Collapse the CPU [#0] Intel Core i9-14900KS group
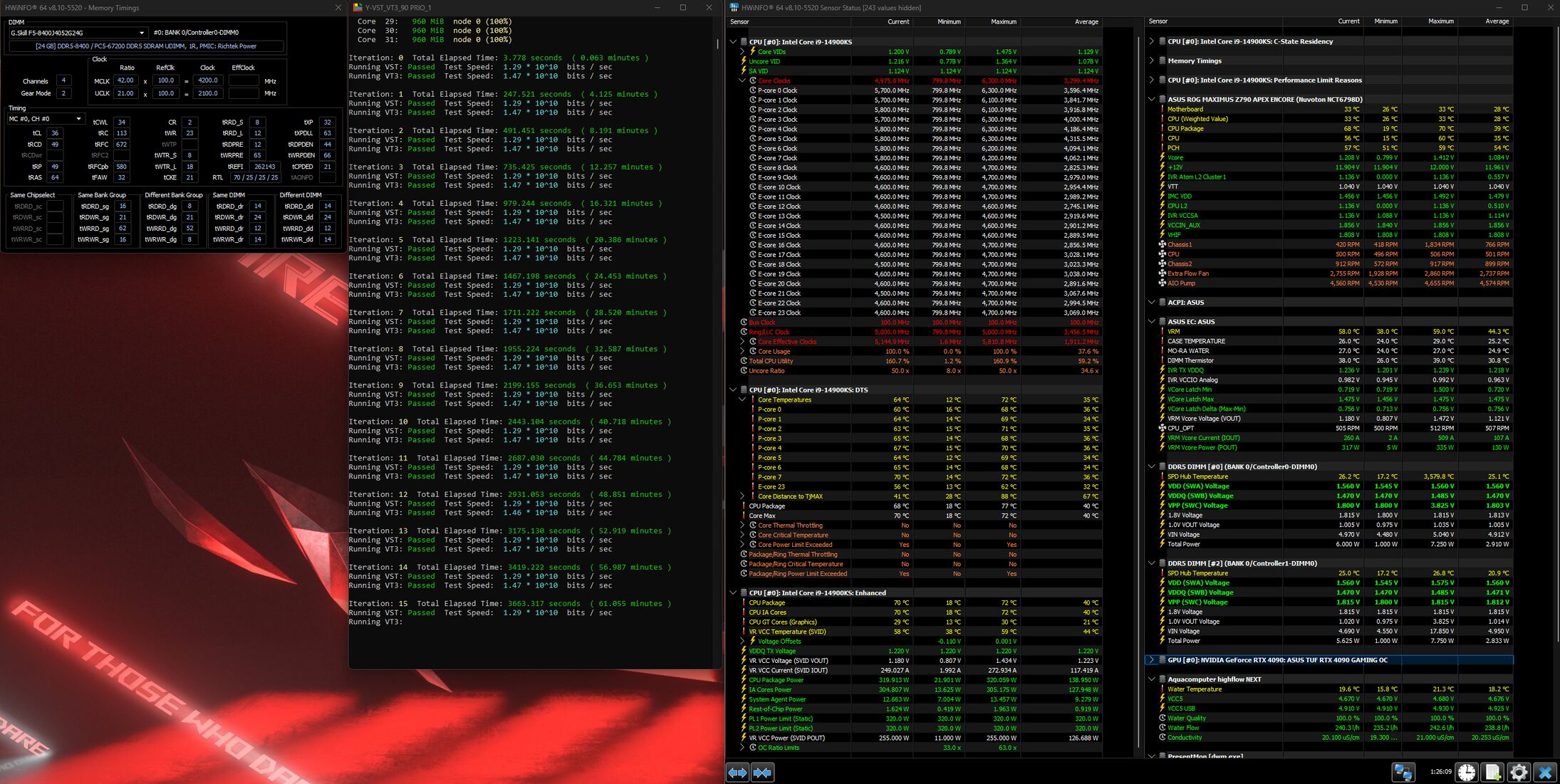The image size is (1560, 784). tap(733, 42)
